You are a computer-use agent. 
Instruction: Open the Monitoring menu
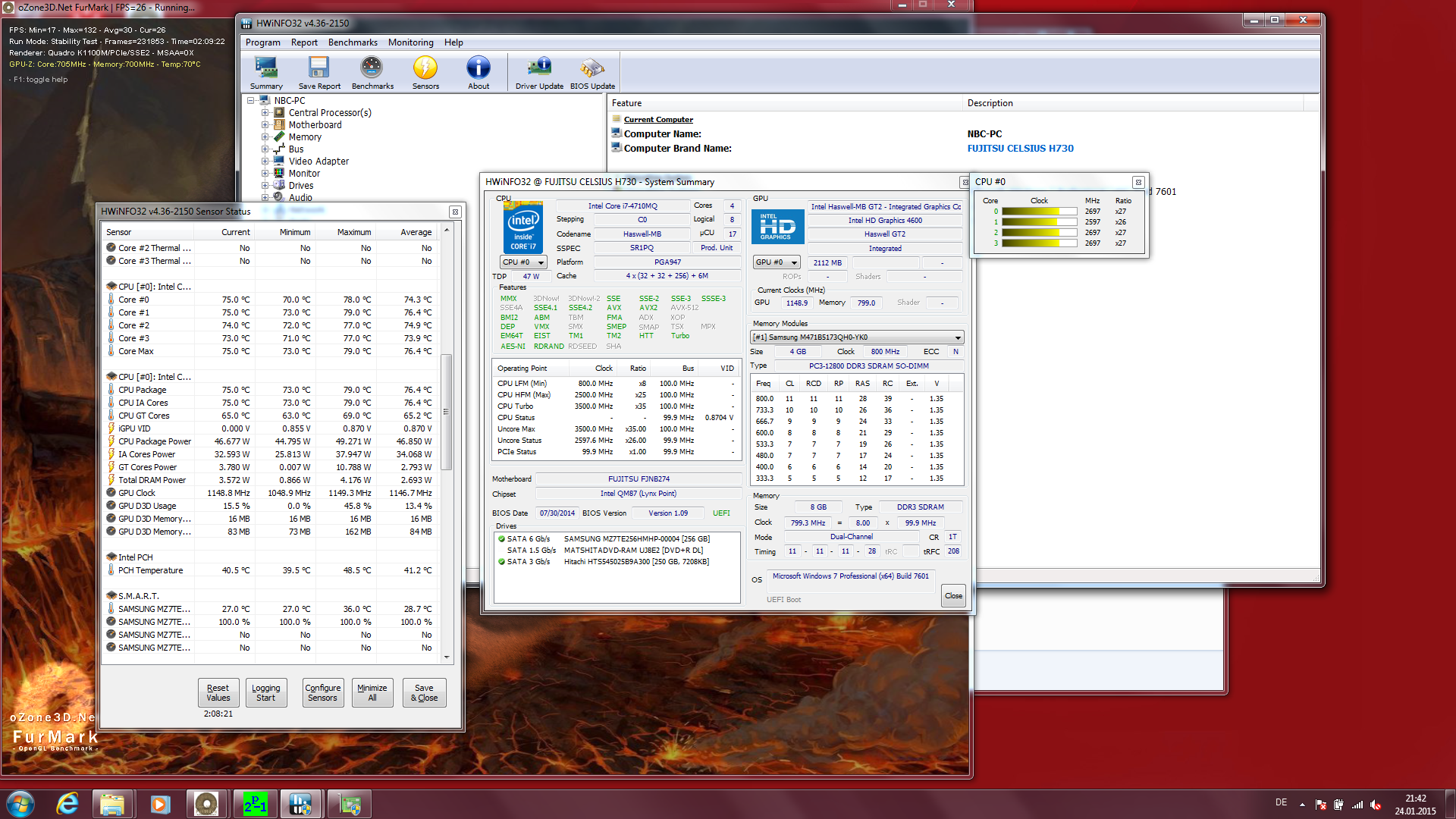pyautogui.click(x=410, y=42)
